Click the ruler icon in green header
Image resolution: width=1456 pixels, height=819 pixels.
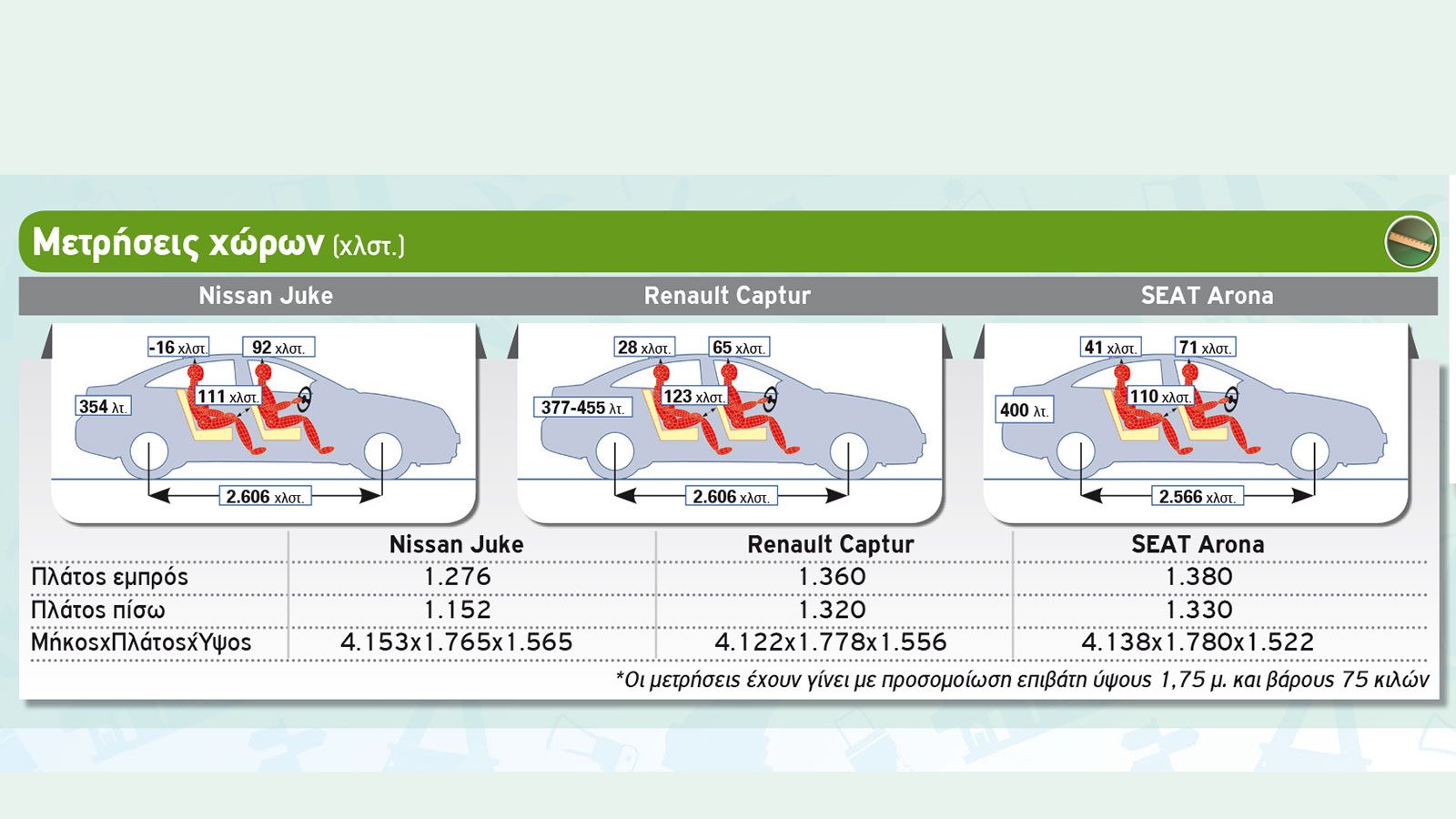coord(1410,242)
